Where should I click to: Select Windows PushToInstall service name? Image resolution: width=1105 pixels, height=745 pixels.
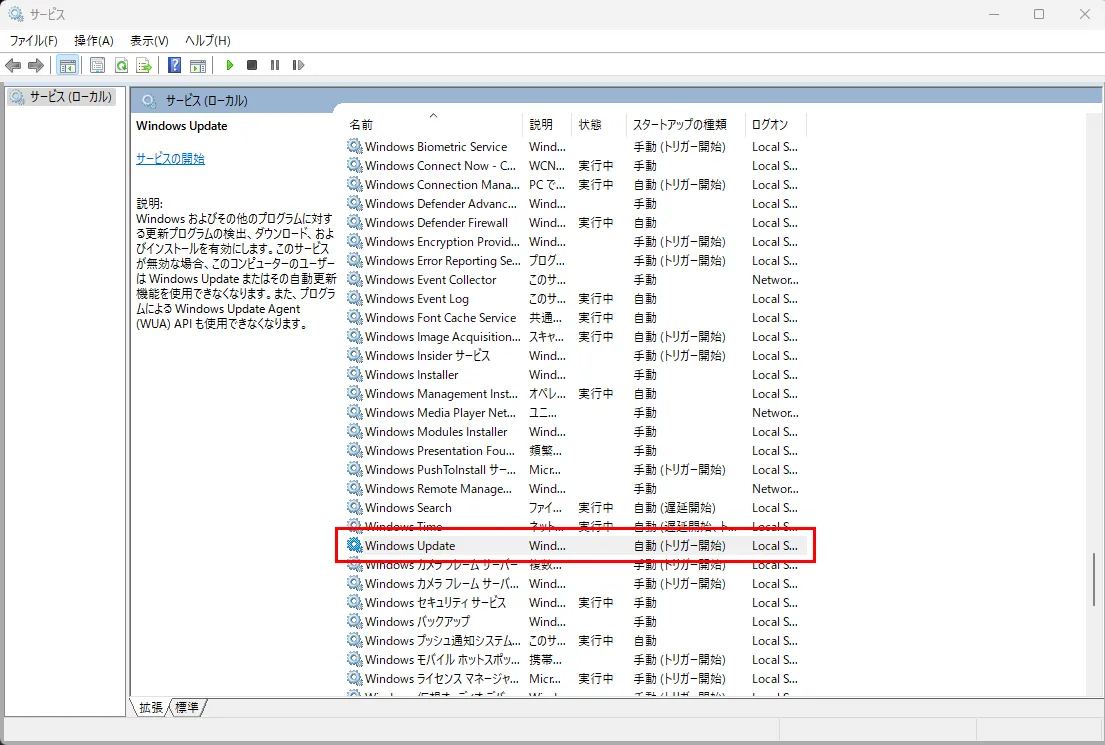440,469
